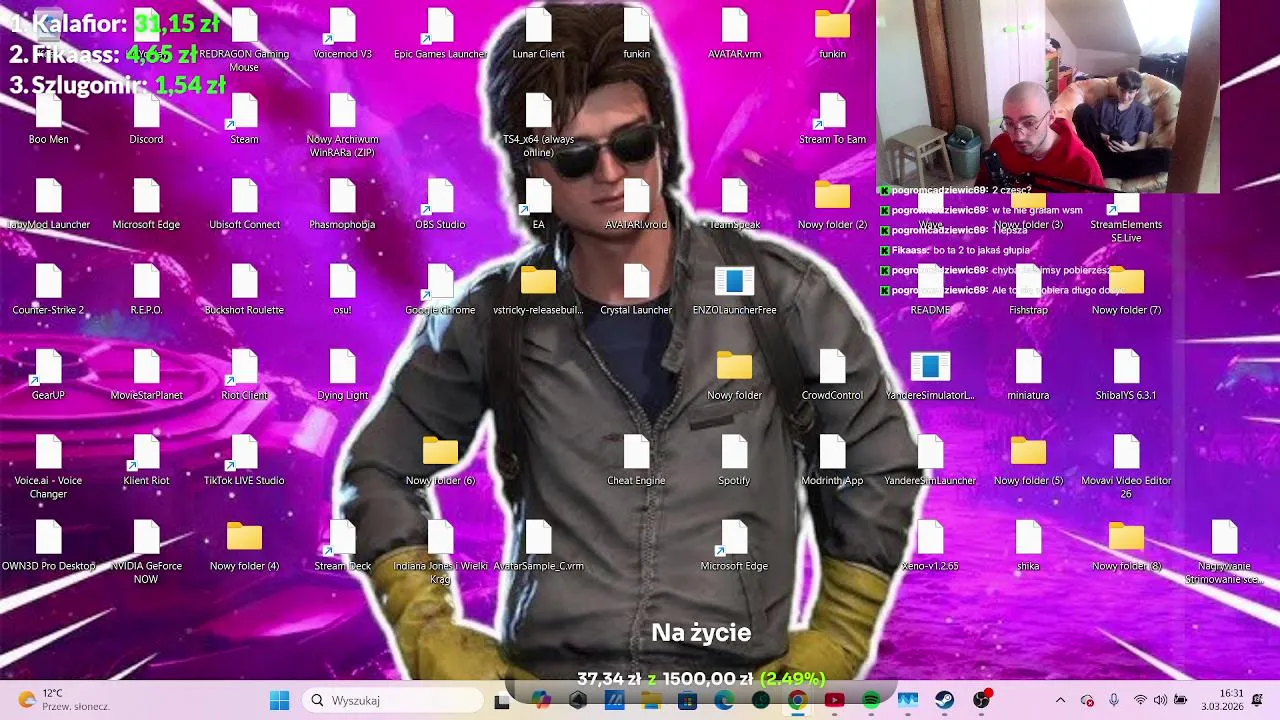
Task: Click the Wyszukaj taskbar search field
Action: pyautogui.click(x=393, y=700)
